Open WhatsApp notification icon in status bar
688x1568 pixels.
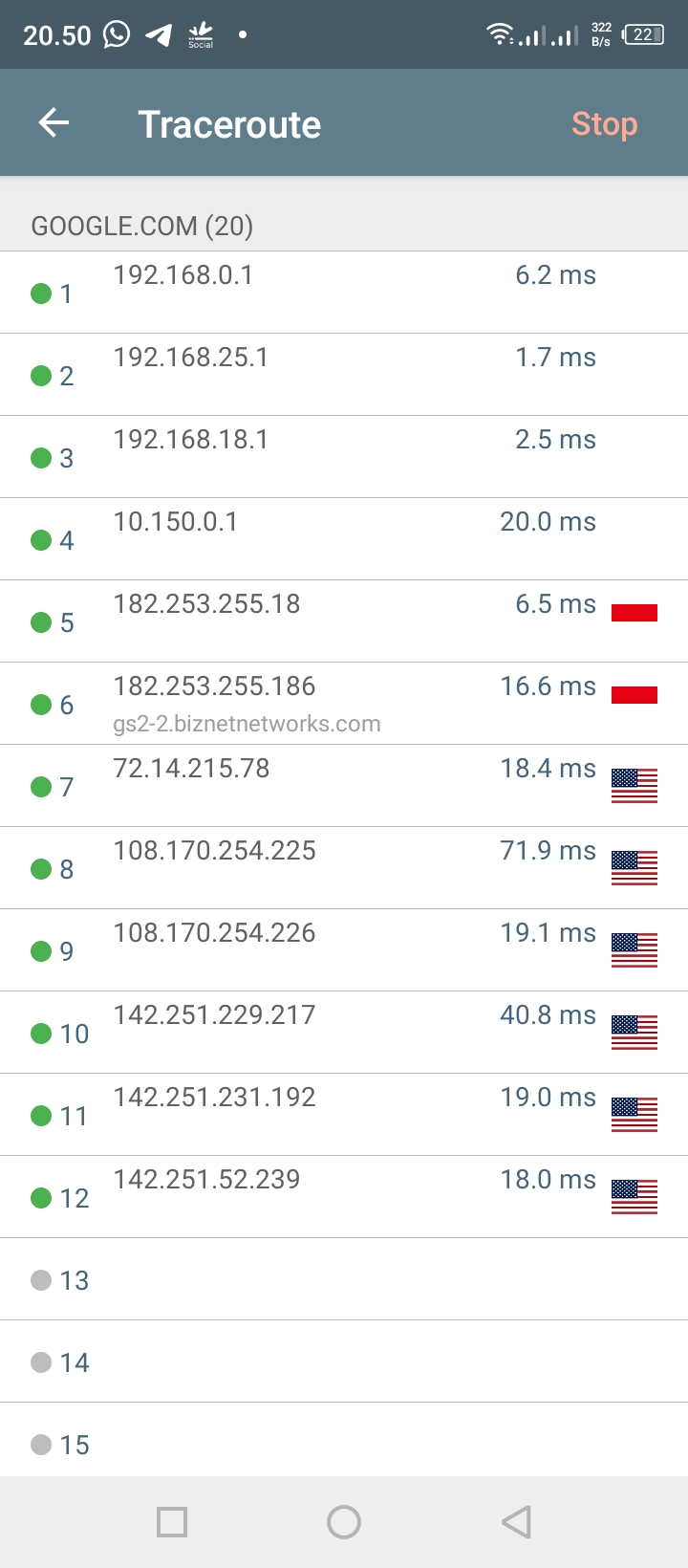point(117,35)
